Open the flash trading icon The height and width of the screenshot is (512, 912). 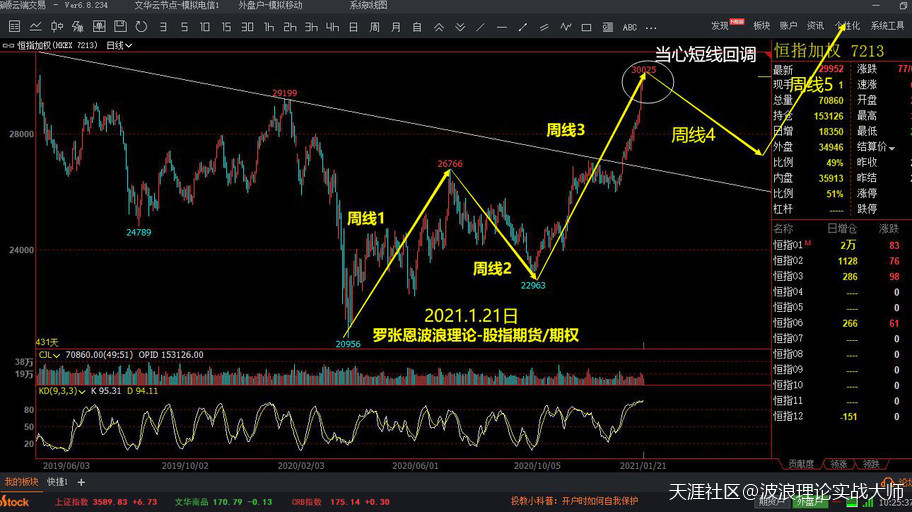tap(77, 27)
